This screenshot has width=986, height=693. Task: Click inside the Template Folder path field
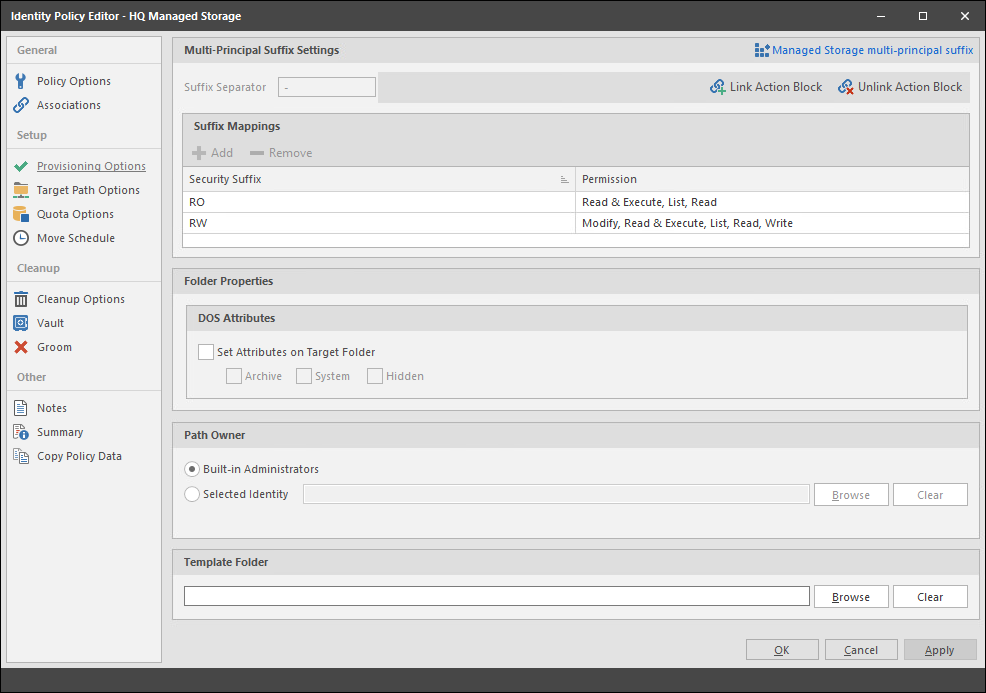point(496,597)
